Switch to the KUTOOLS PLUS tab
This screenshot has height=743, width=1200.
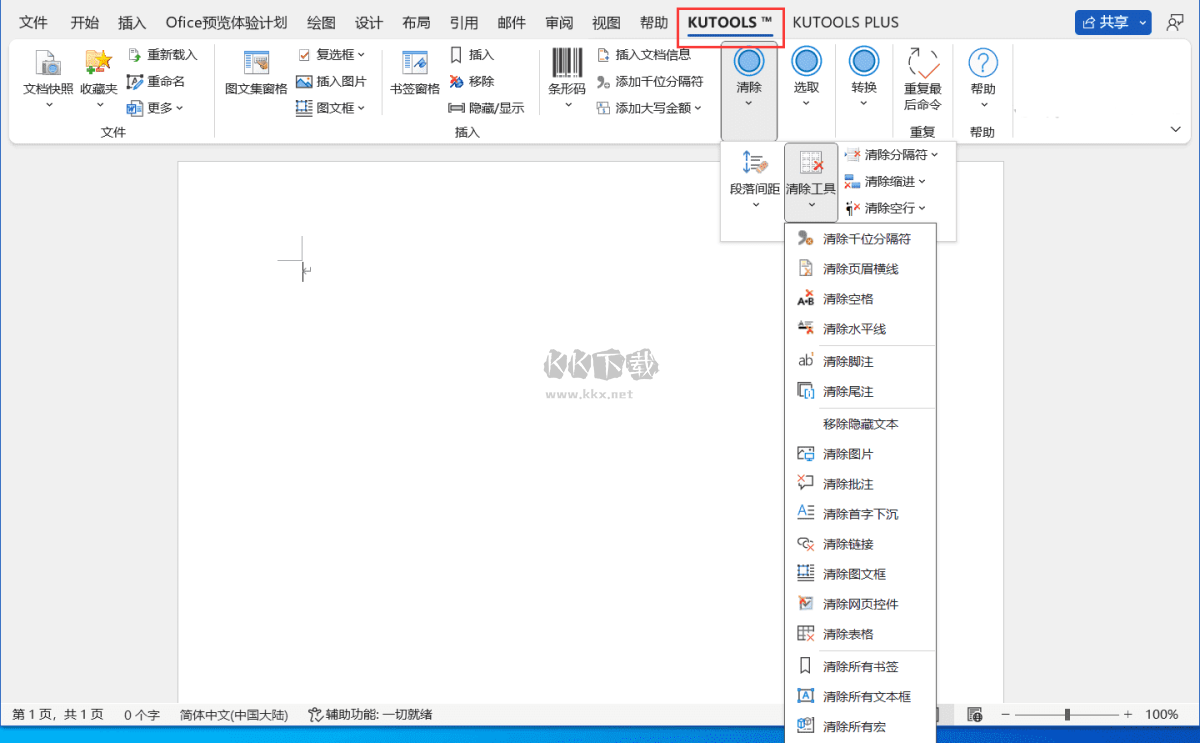(845, 22)
